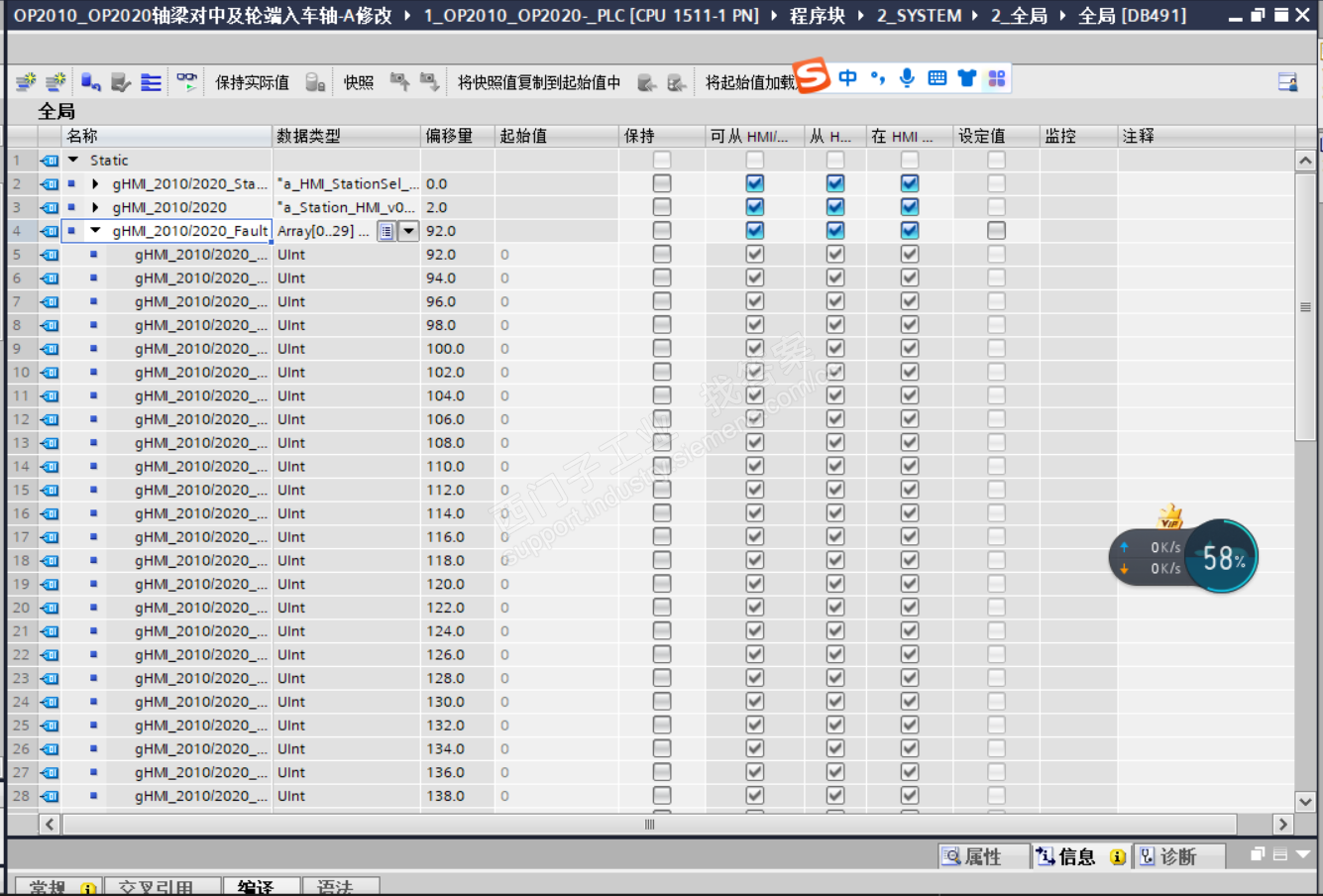Click the blue list-lines toolbar icon

coord(151,82)
